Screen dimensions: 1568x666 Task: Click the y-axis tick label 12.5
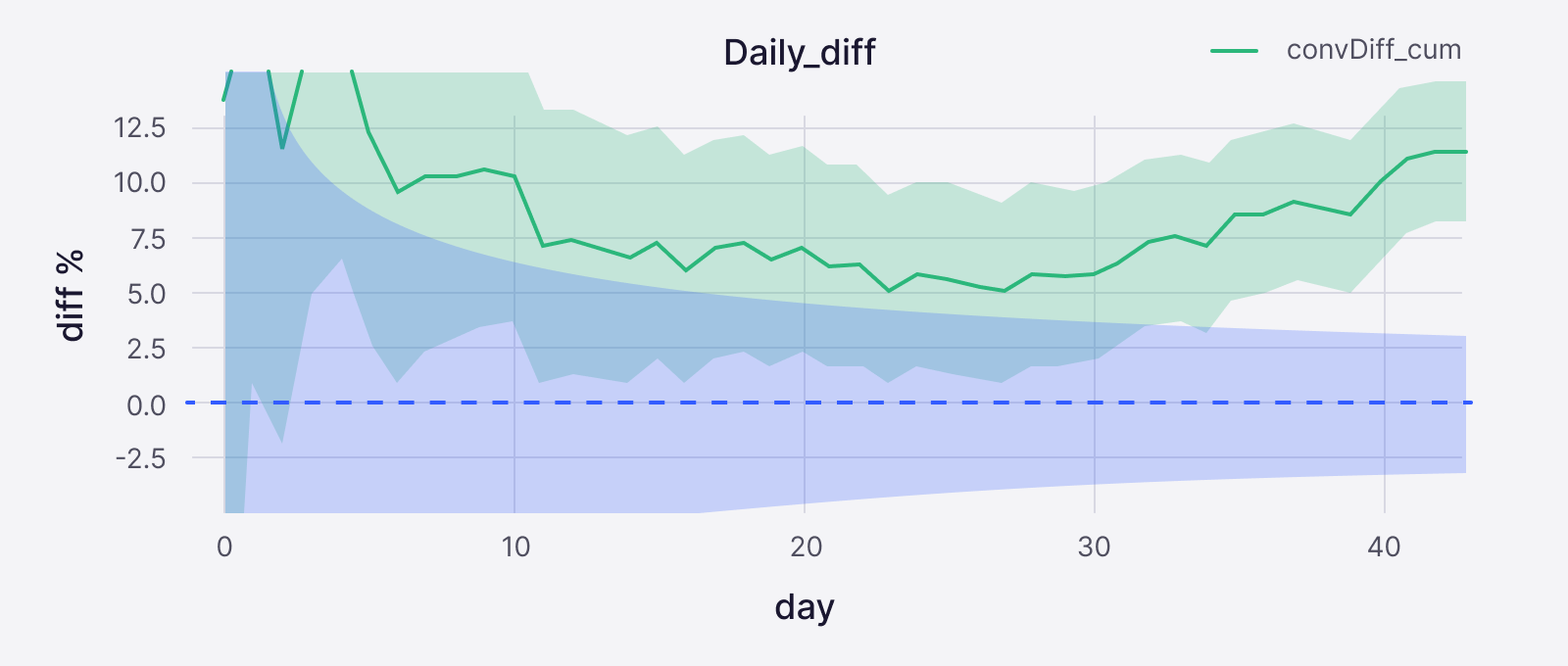140,127
